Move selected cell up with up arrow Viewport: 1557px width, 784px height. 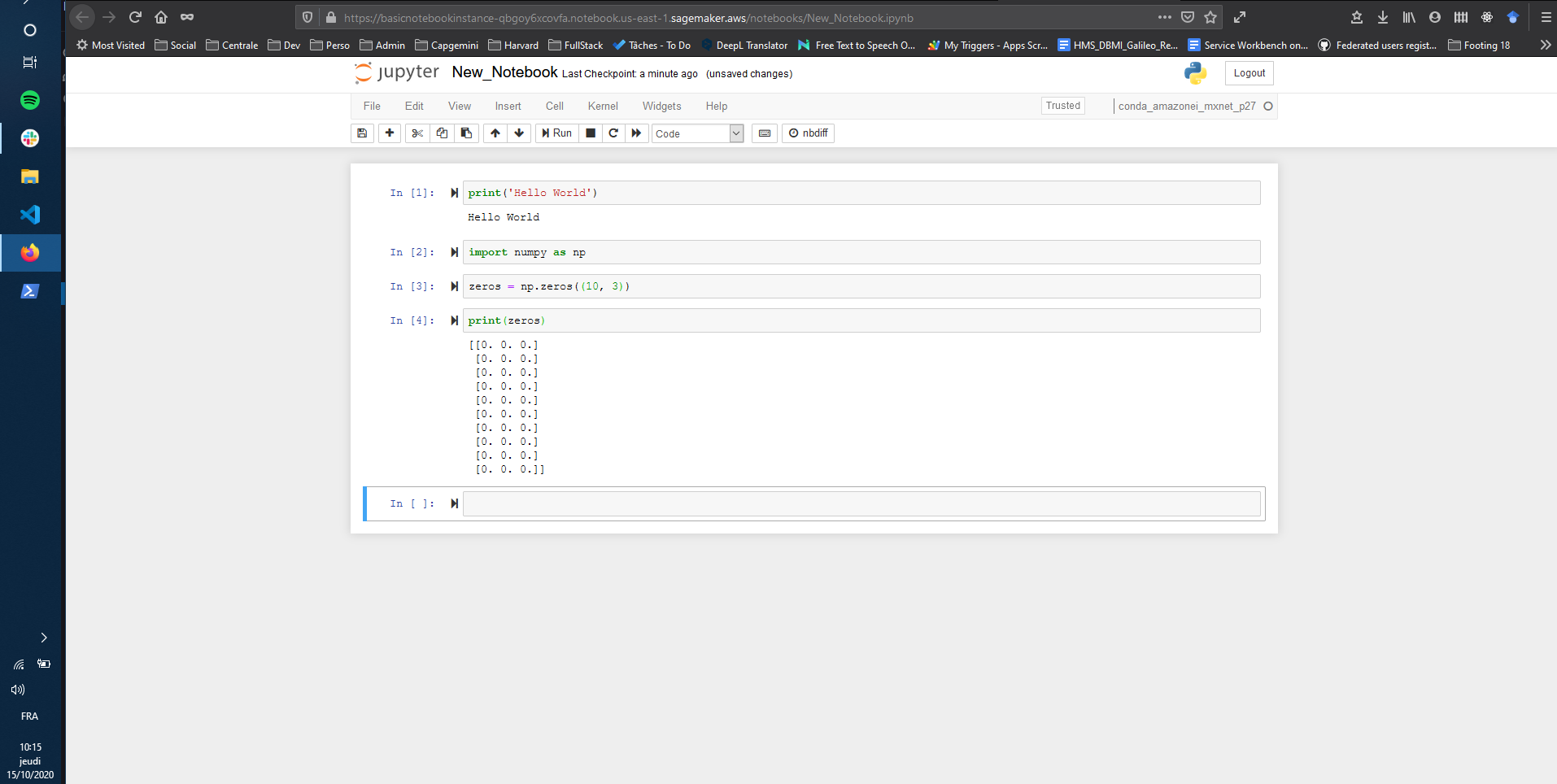click(495, 133)
